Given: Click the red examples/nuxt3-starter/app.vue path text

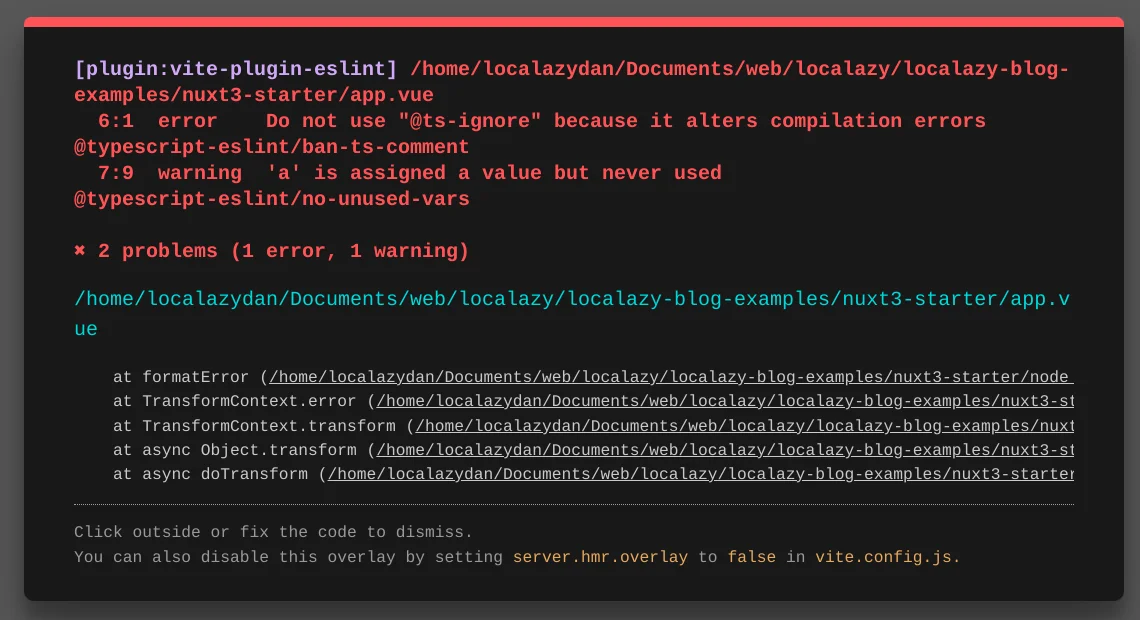Looking at the screenshot, I should point(254,95).
